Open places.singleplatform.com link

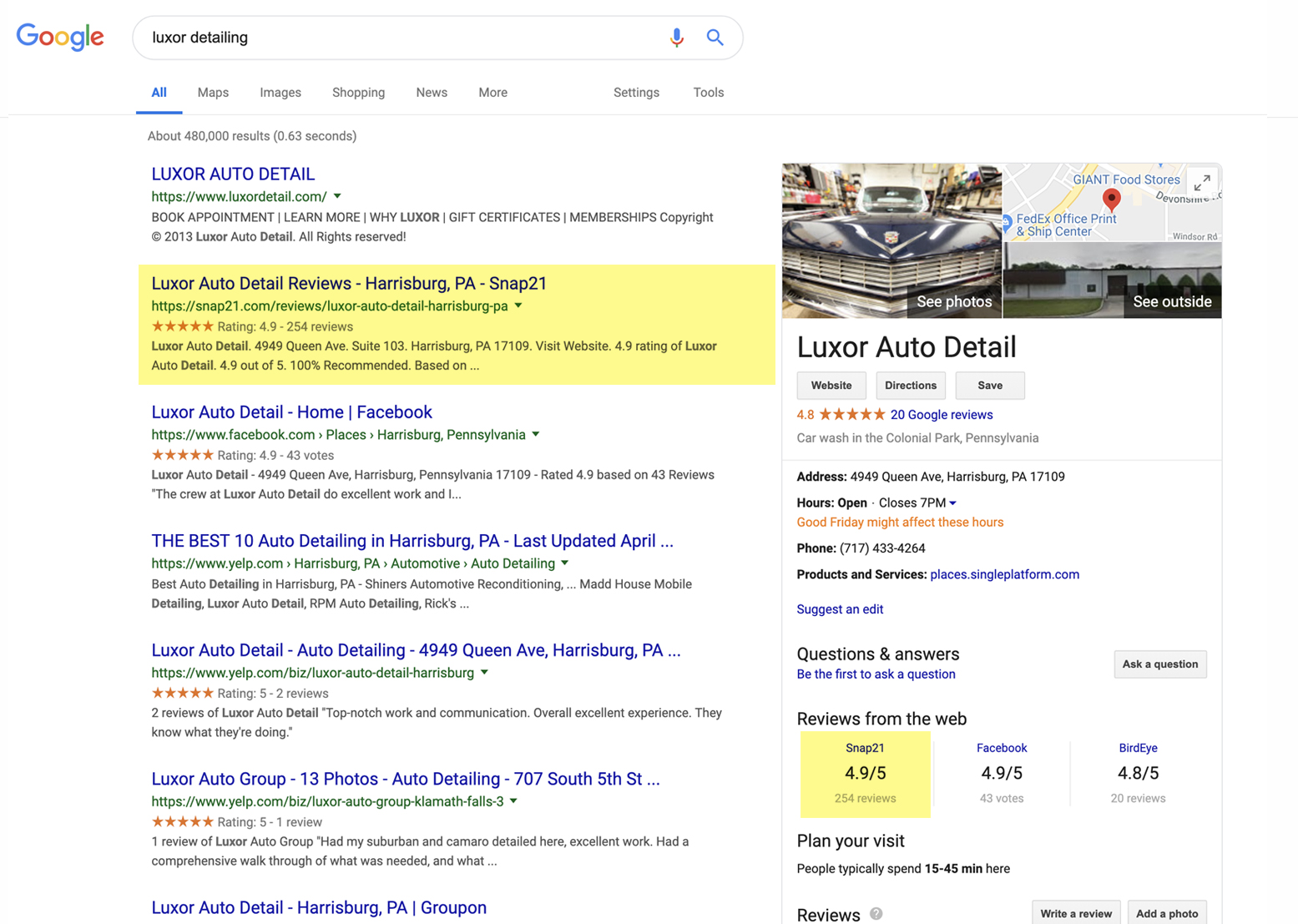click(1004, 574)
